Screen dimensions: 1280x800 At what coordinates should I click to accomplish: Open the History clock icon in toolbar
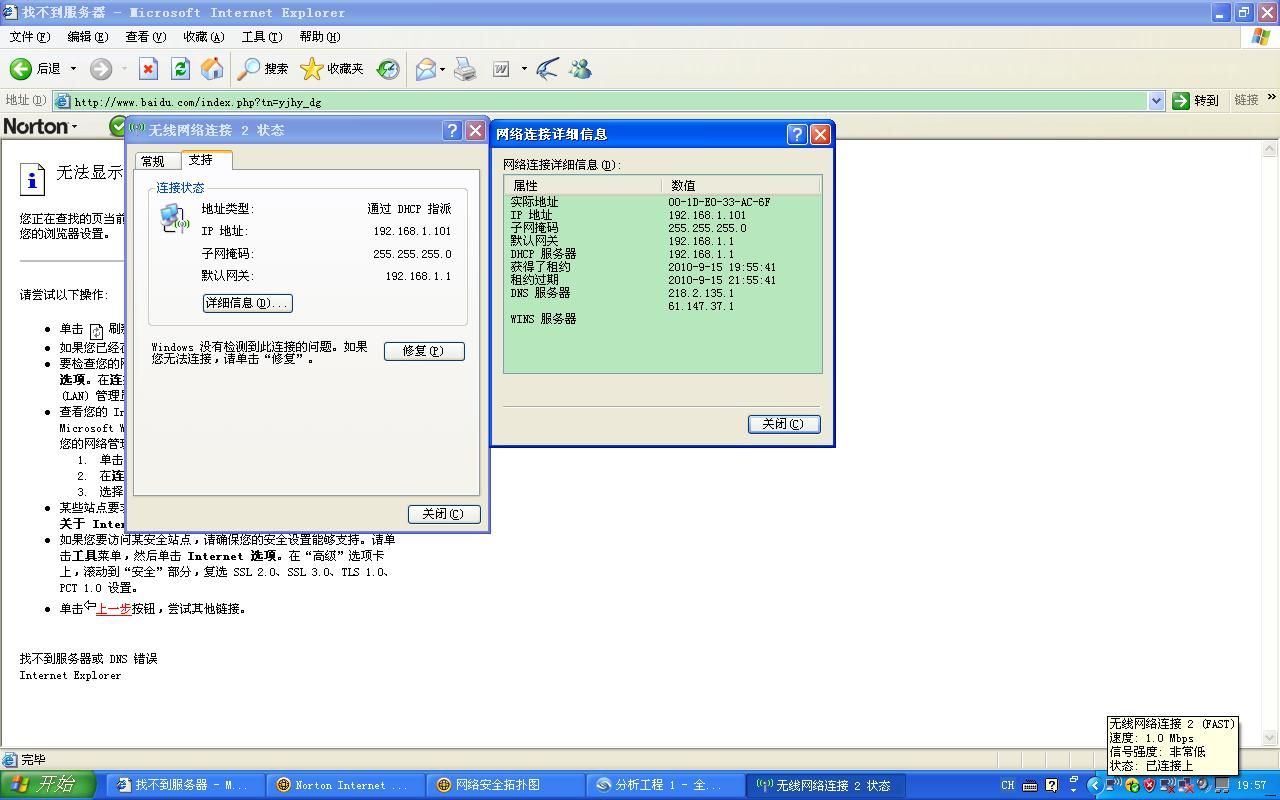(388, 69)
